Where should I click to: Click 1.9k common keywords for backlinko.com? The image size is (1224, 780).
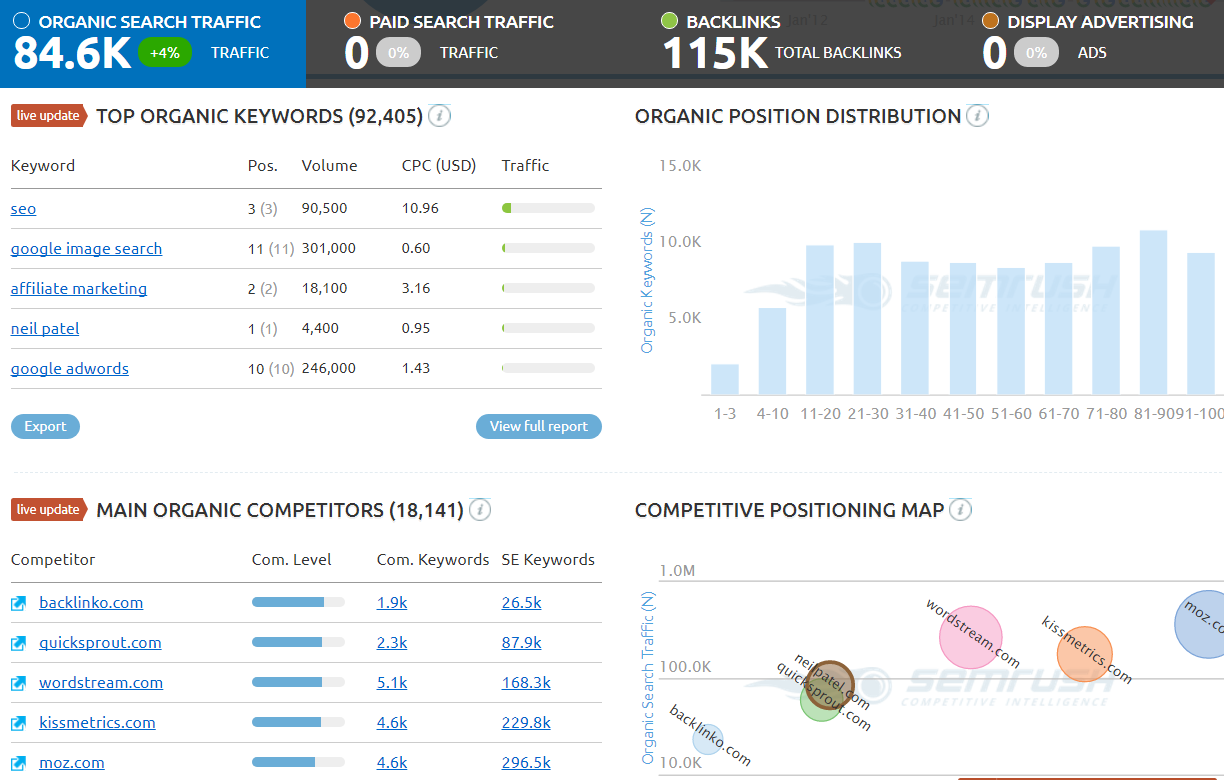click(x=392, y=603)
